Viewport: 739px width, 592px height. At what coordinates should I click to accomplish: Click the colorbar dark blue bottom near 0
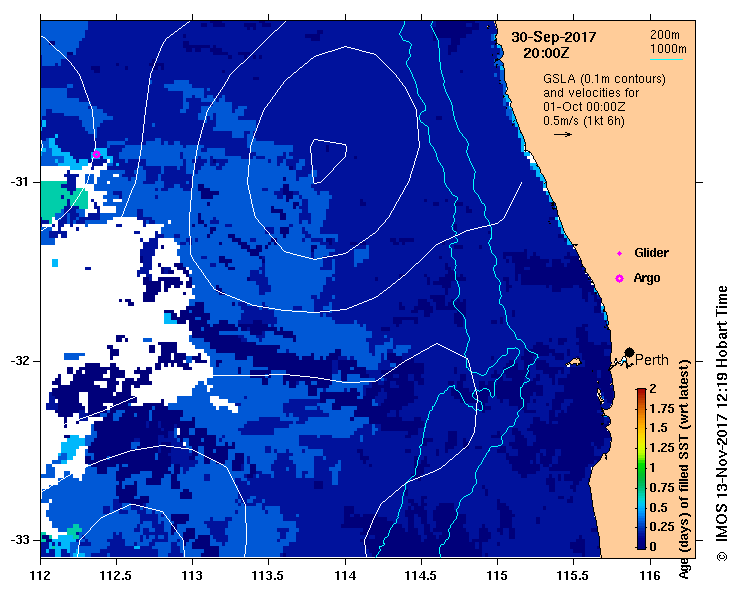(x=641, y=544)
